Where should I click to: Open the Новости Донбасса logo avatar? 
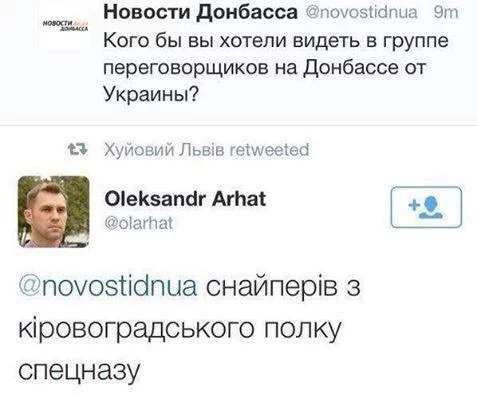[65, 26]
